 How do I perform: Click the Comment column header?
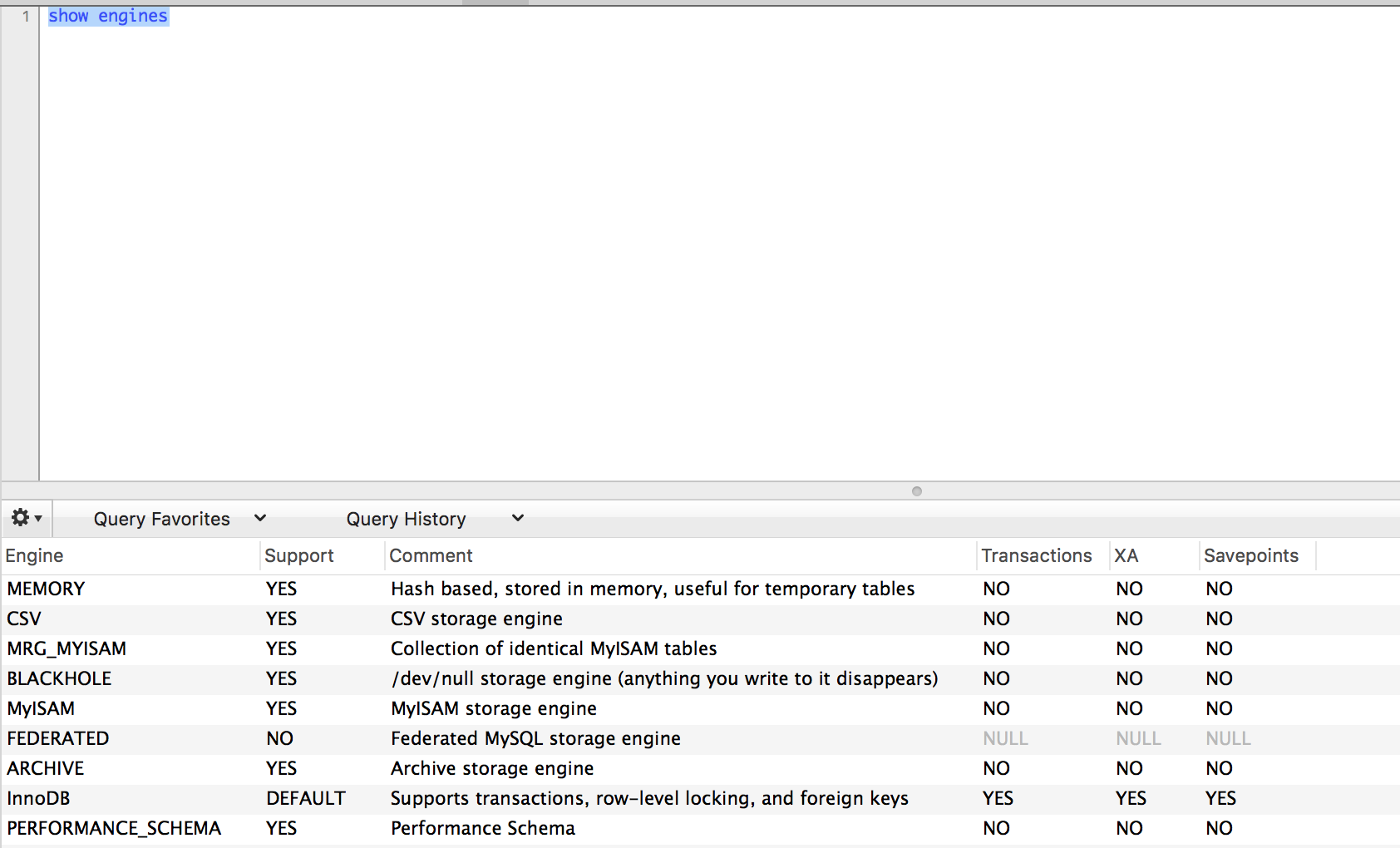(x=431, y=555)
